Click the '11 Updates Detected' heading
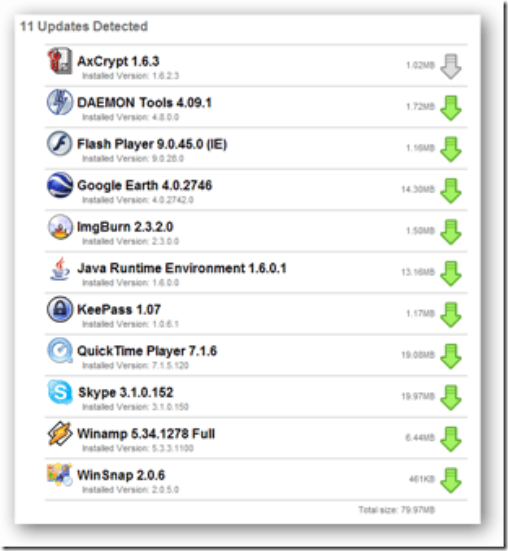 (x=84, y=26)
